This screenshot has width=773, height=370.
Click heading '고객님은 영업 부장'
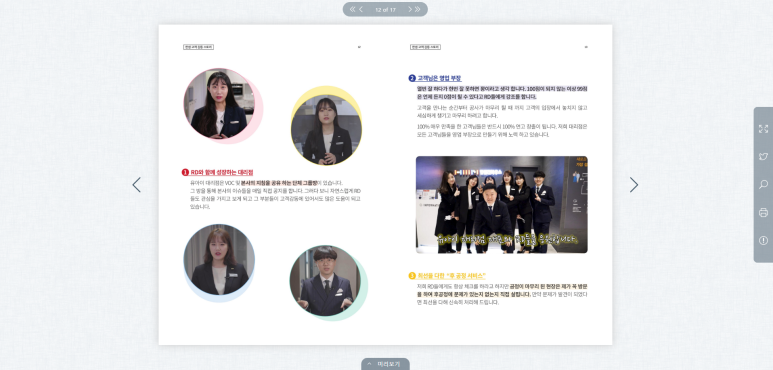click(439, 78)
